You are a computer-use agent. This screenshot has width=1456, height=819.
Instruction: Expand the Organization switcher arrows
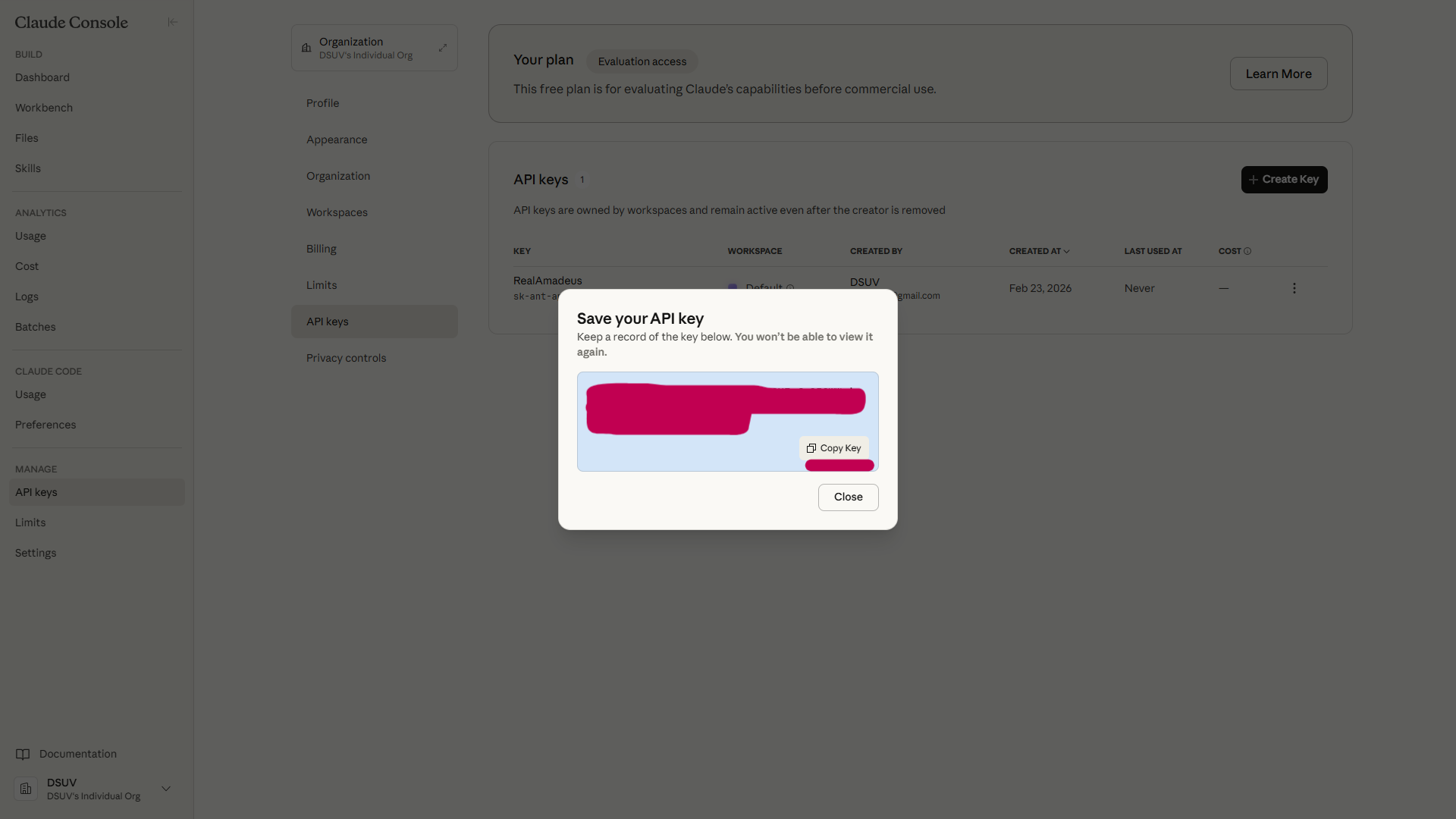pyautogui.click(x=443, y=48)
